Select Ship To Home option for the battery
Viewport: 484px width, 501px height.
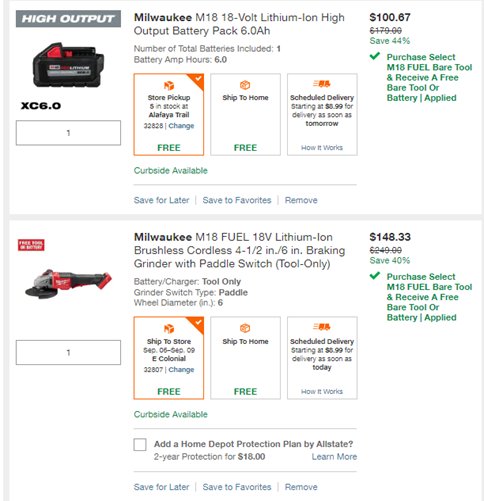tap(245, 114)
